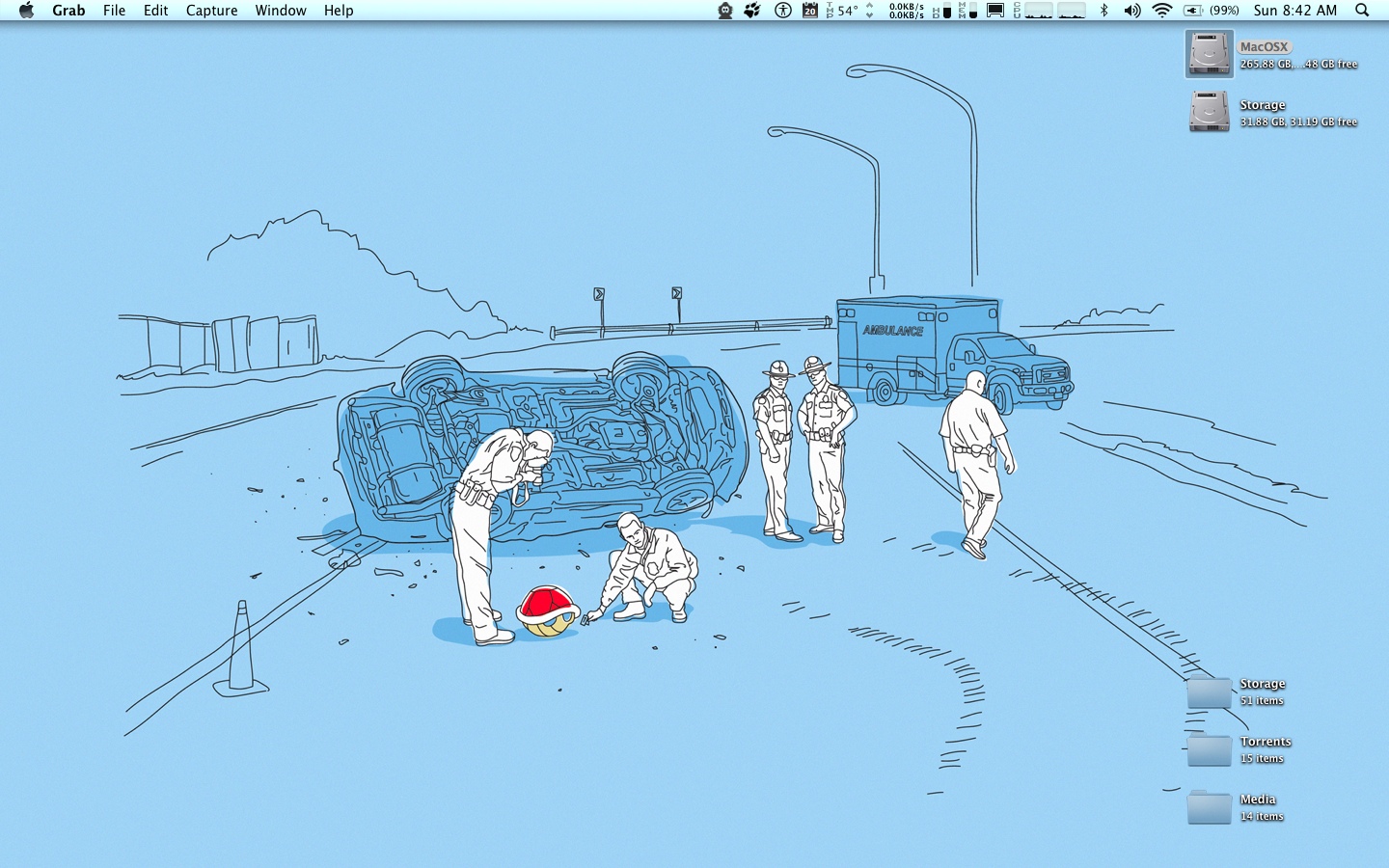Select the Media folder icon

[1209, 807]
